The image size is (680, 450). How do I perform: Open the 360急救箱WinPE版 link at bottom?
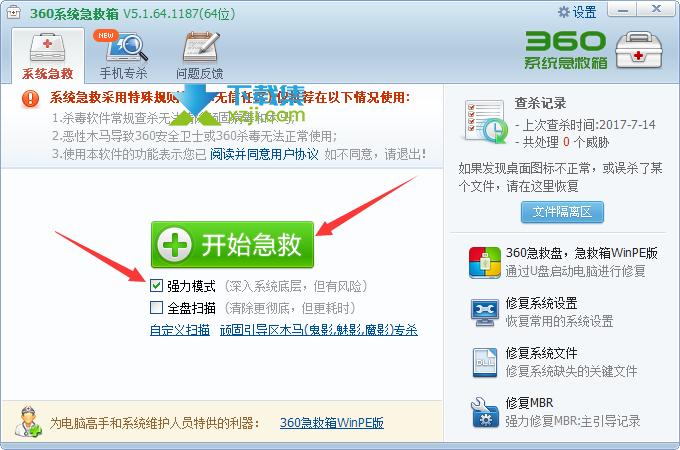(x=332, y=423)
